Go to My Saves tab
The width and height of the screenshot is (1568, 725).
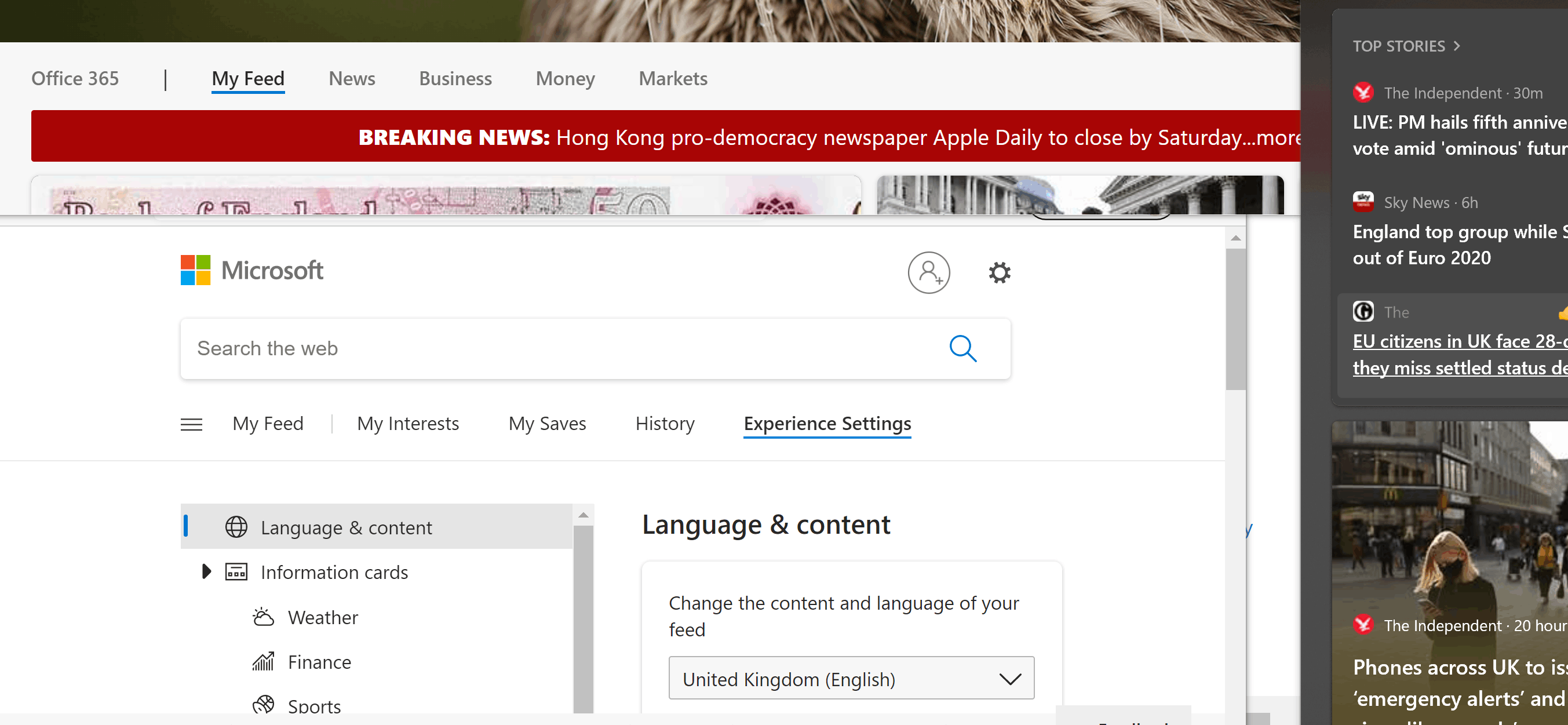[x=547, y=423]
